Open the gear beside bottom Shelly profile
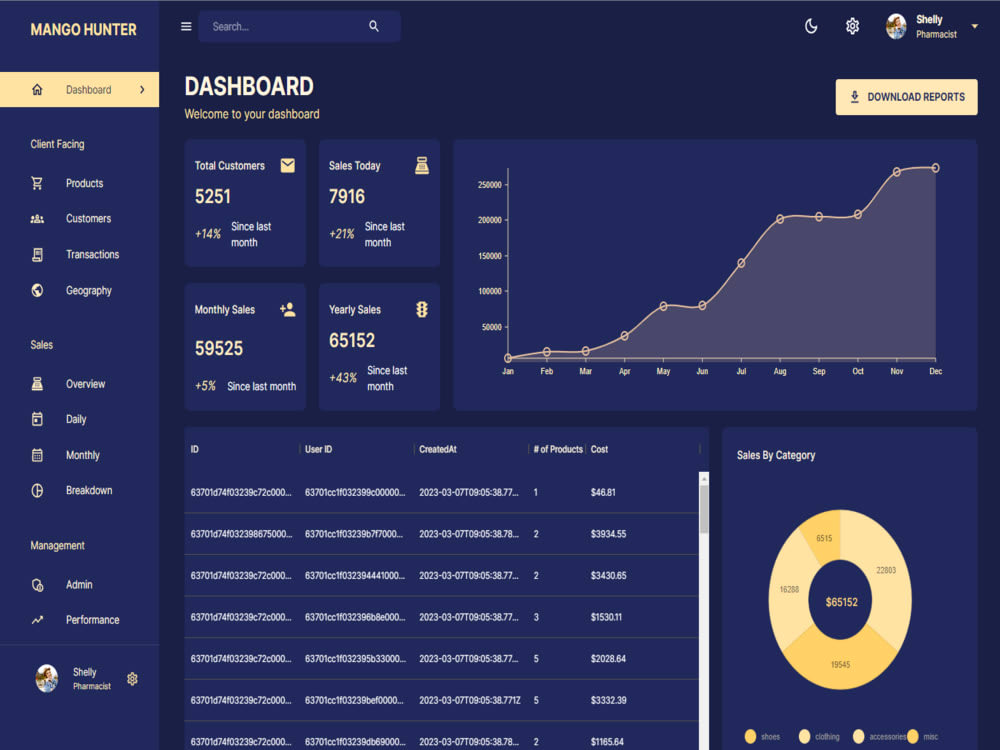This screenshot has height=750, width=1000. [131, 678]
